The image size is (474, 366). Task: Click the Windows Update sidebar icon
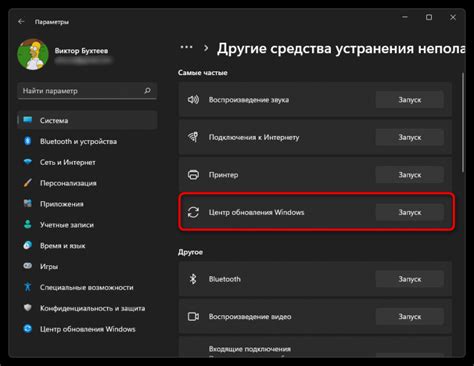tap(28, 329)
